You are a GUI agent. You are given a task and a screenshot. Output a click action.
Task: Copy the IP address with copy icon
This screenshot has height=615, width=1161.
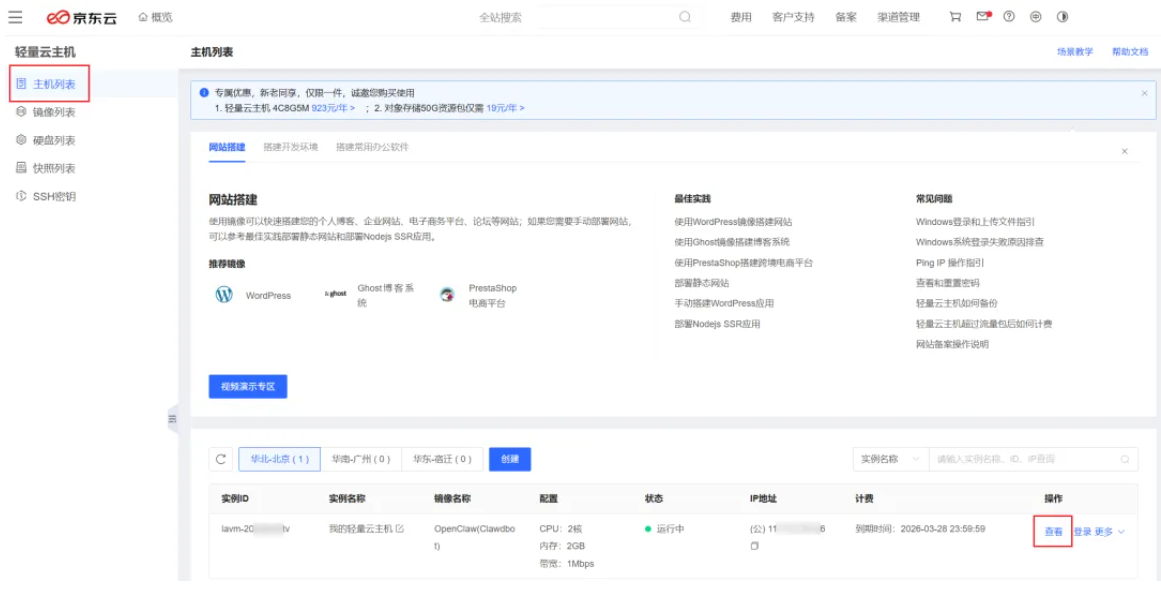(755, 545)
